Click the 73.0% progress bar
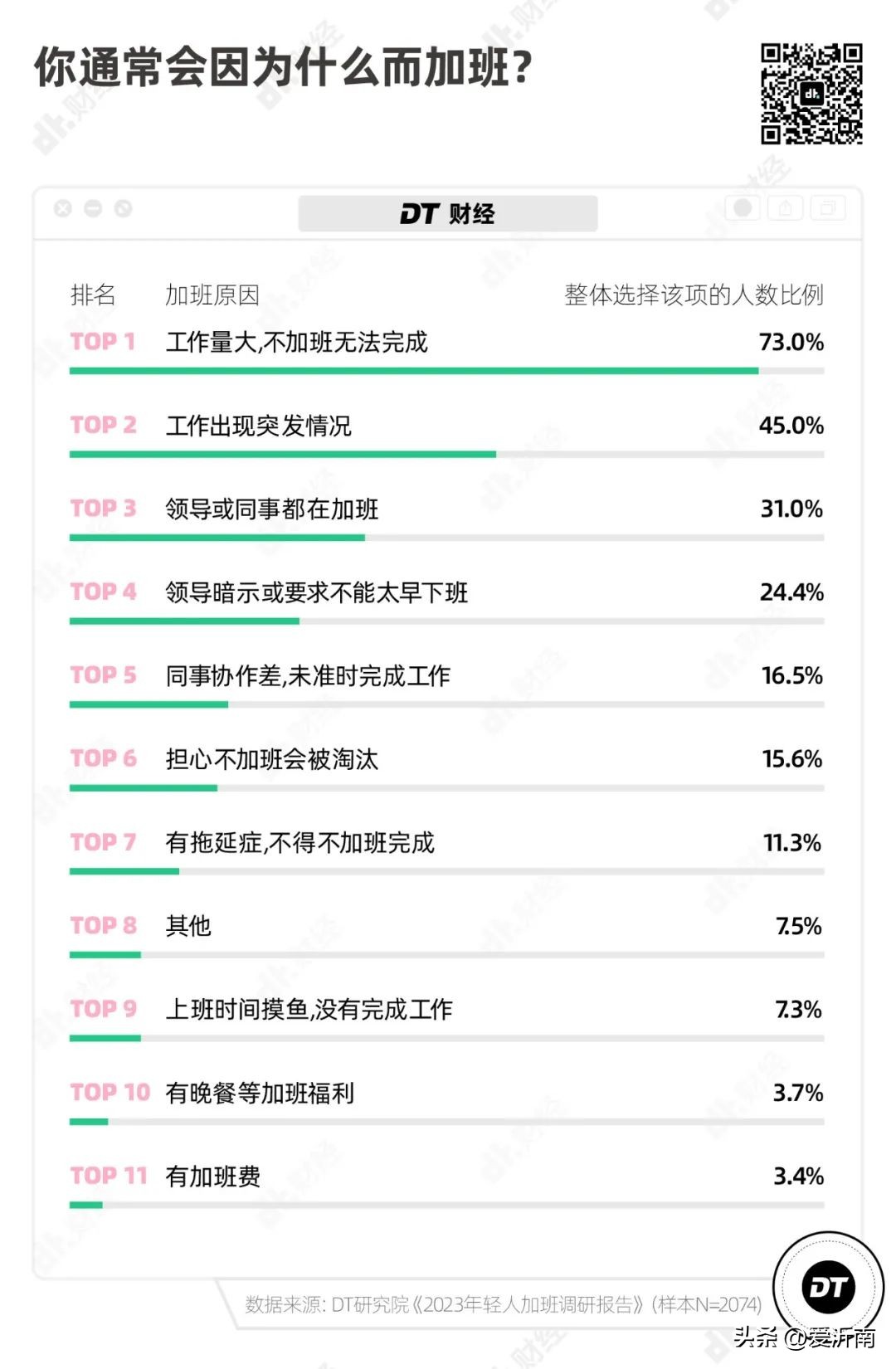 415,371
